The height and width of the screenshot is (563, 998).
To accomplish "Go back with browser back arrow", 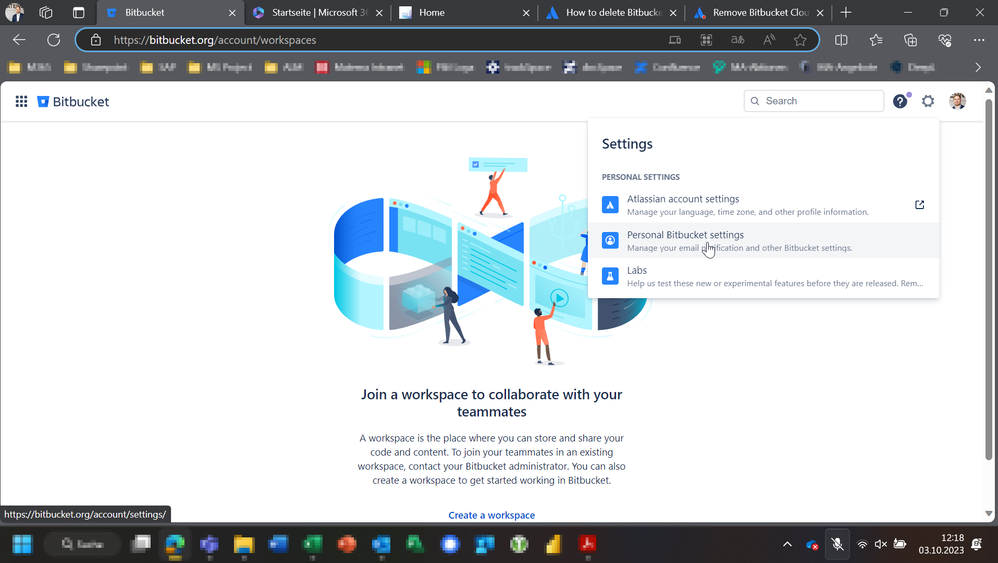I will 19,40.
